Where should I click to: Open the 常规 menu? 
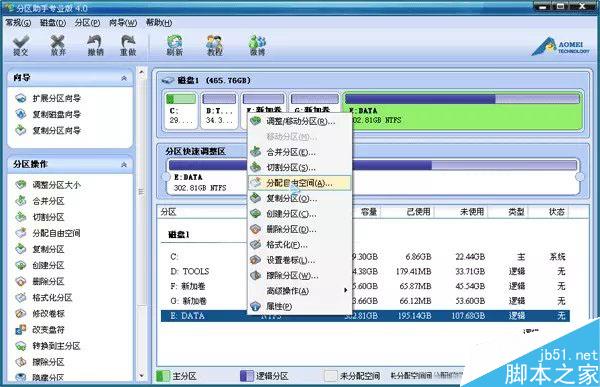pyautogui.click(x=18, y=23)
